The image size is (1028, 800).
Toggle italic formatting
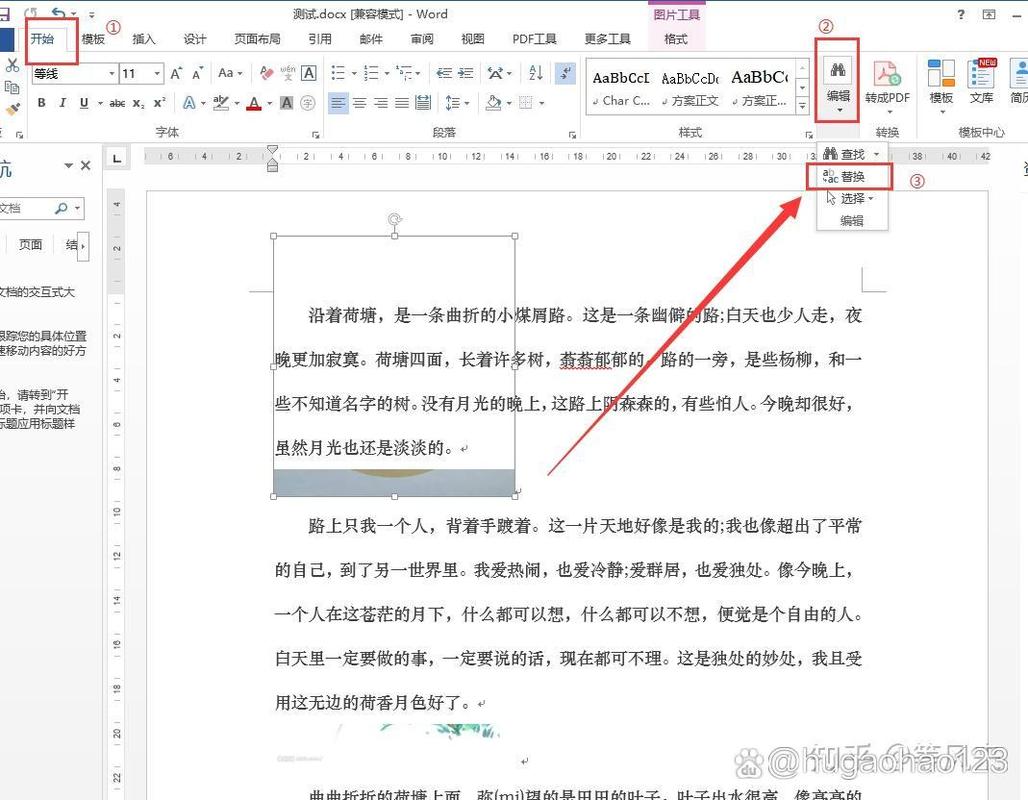click(x=63, y=102)
